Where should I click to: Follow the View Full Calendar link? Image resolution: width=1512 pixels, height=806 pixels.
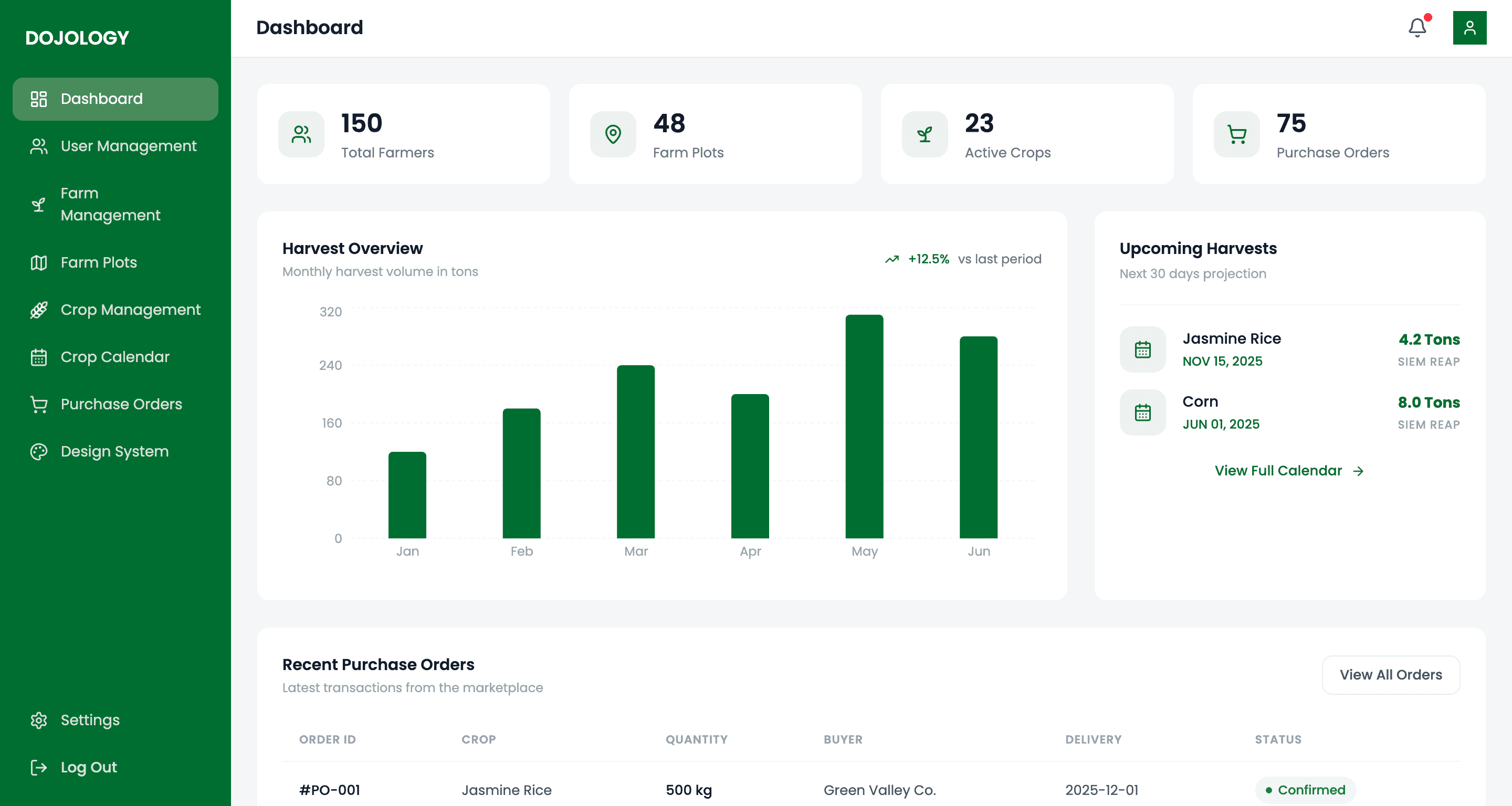1289,471
